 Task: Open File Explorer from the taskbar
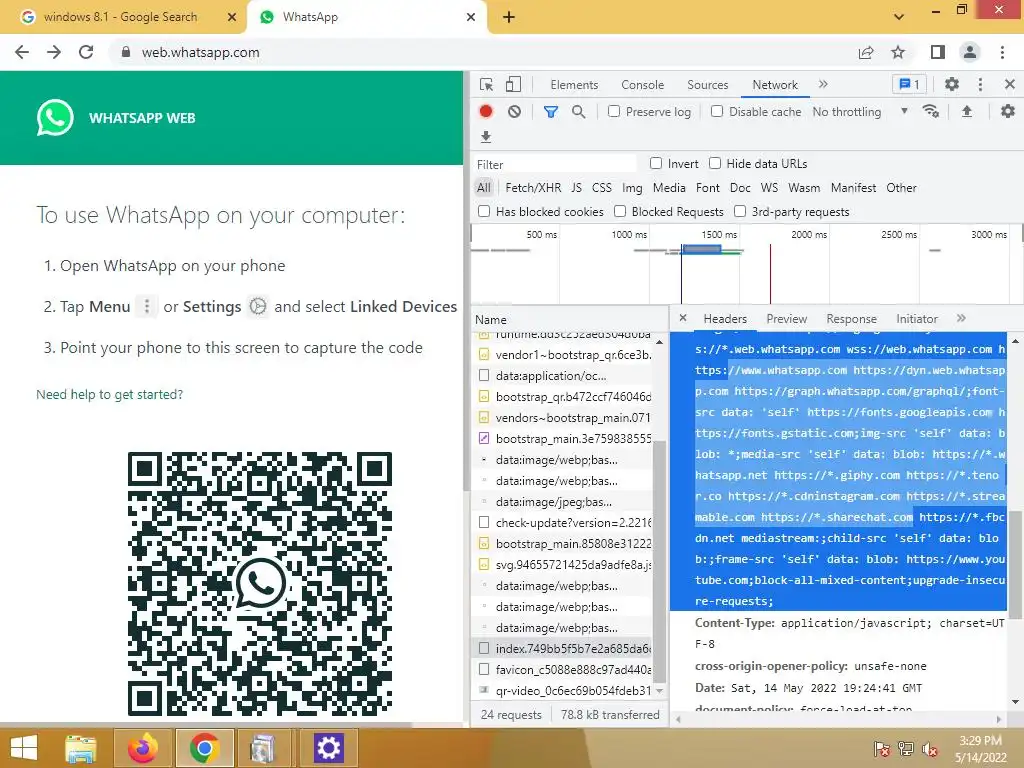coord(80,747)
